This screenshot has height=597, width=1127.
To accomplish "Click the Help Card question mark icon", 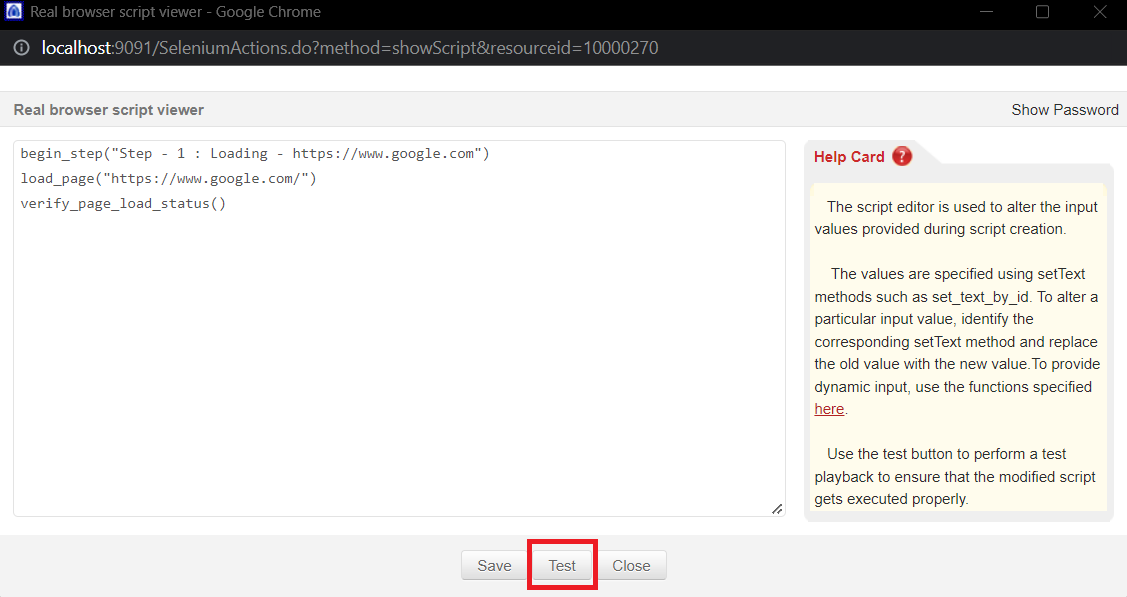I will pyautogui.click(x=902, y=156).
